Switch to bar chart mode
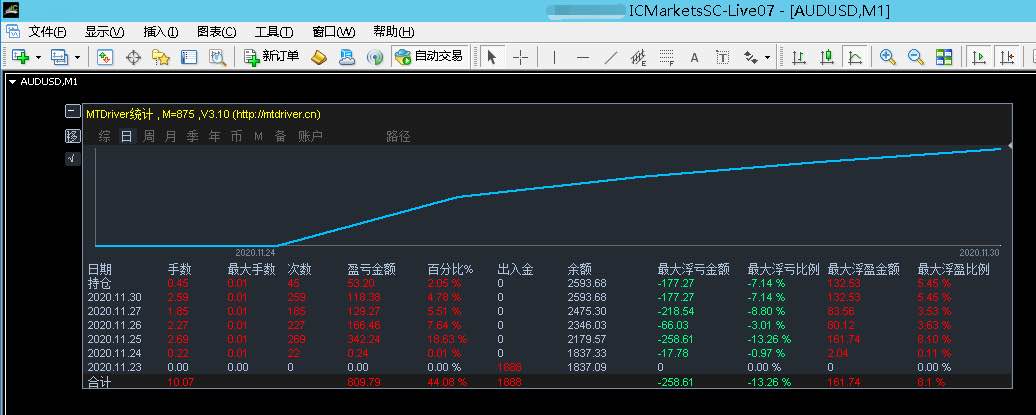Screen dimensions: 1036x415 click(799, 57)
